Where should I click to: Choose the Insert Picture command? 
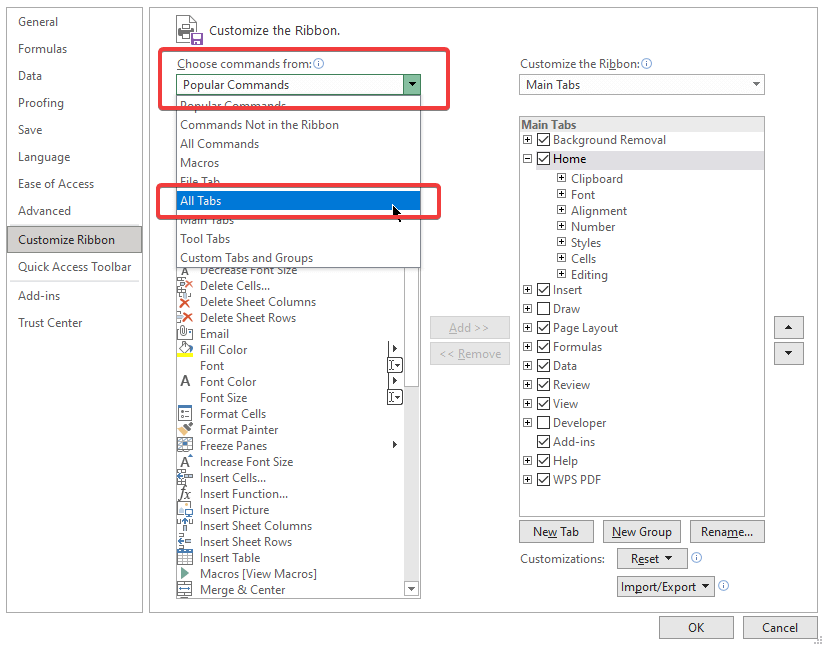(x=231, y=509)
